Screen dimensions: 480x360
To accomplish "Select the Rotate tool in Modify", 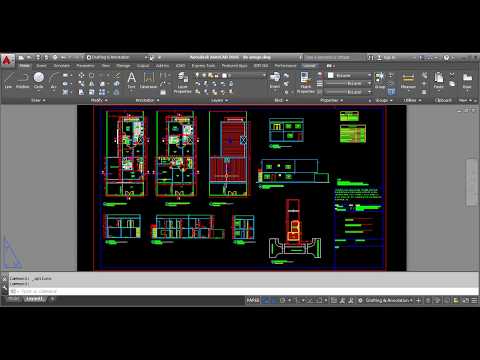I will pos(91,76).
